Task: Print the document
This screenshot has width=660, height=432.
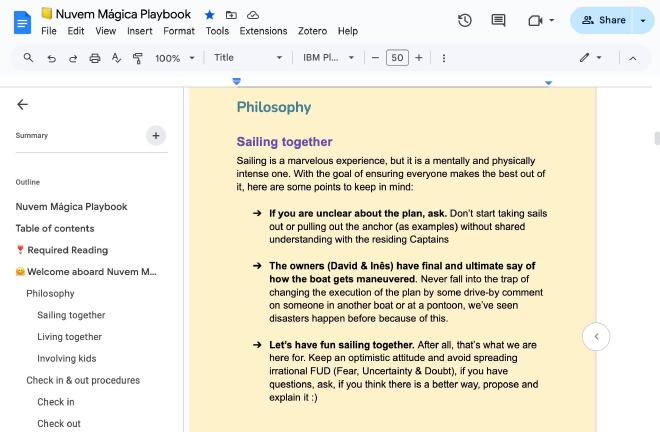Action: (95, 58)
